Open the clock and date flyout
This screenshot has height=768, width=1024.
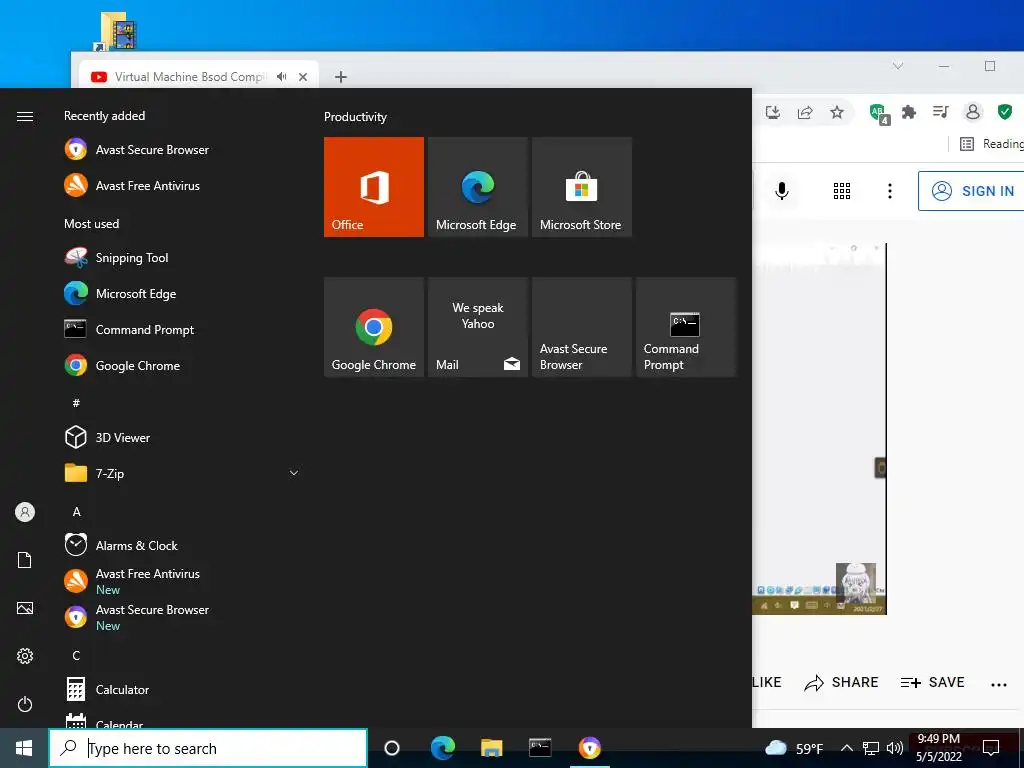[x=938, y=748]
